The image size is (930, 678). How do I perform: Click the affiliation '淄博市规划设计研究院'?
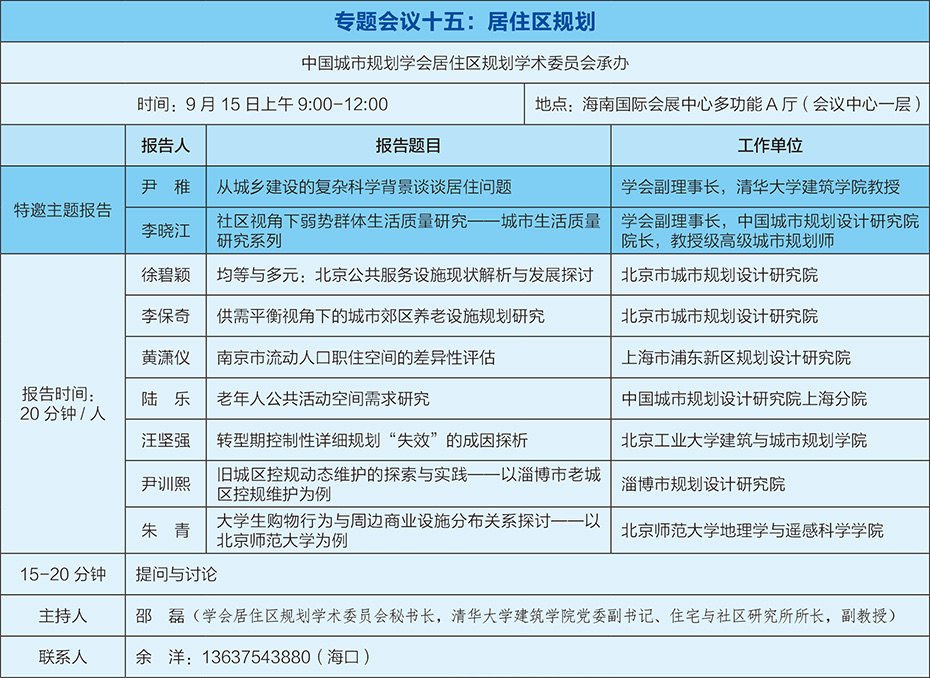pyautogui.click(x=703, y=484)
